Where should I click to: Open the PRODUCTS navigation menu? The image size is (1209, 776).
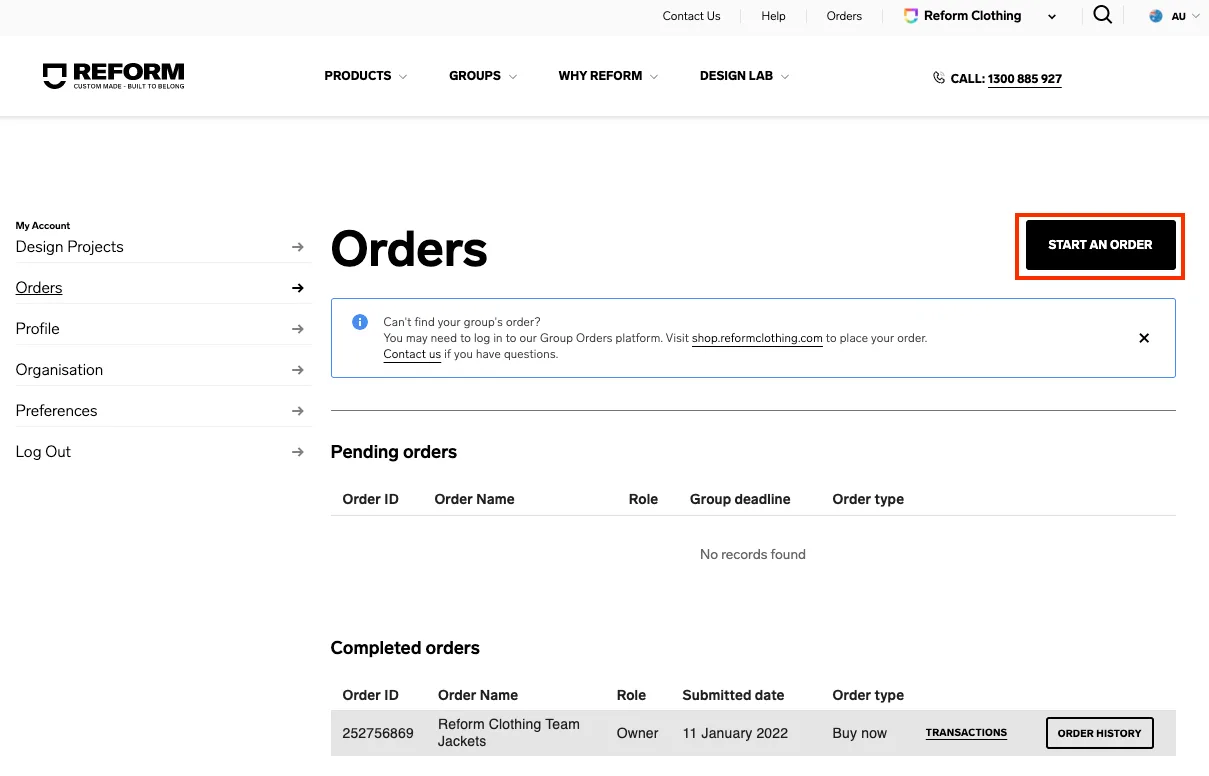click(358, 76)
